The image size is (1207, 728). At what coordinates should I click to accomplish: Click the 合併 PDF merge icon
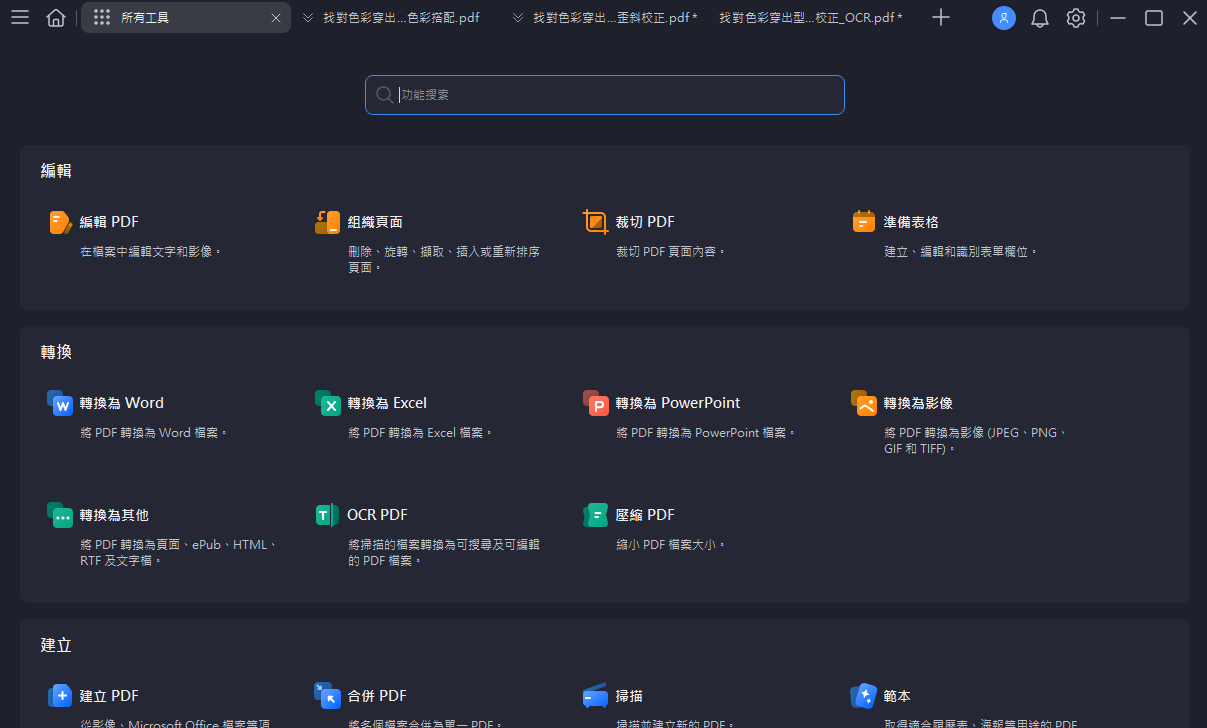[x=327, y=695]
